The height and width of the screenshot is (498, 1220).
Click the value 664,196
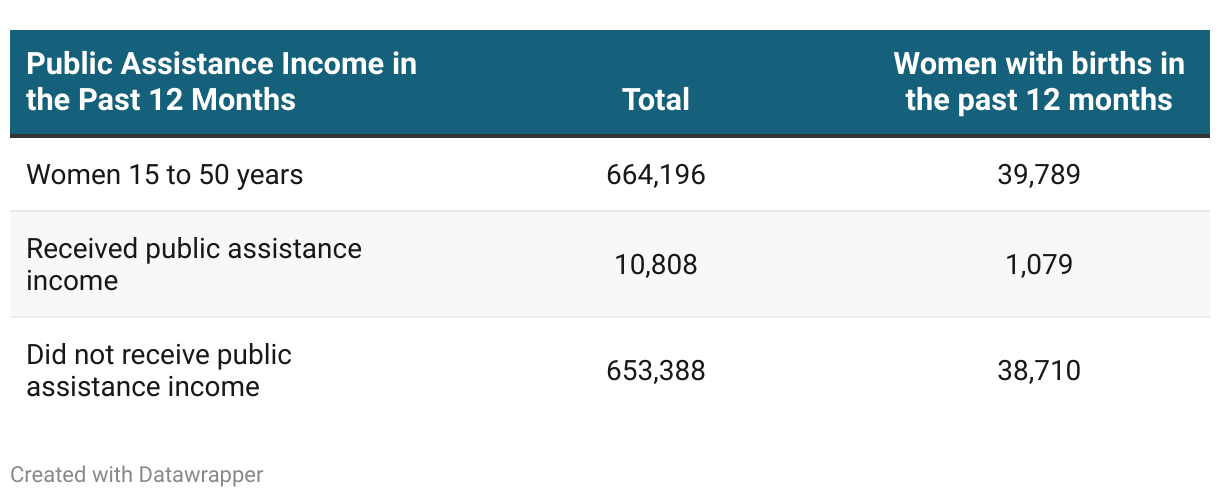[x=656, y=175]
